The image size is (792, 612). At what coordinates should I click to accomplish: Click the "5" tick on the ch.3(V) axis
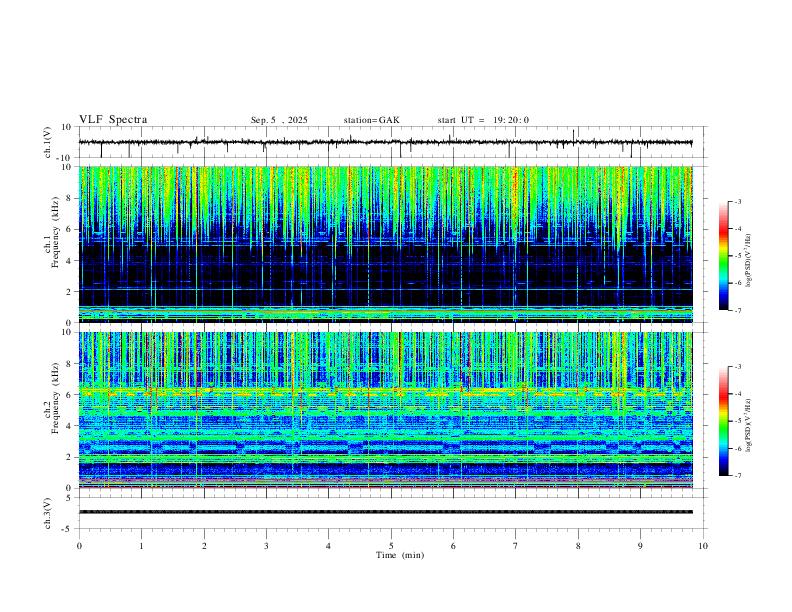click(x=69, y=497)
